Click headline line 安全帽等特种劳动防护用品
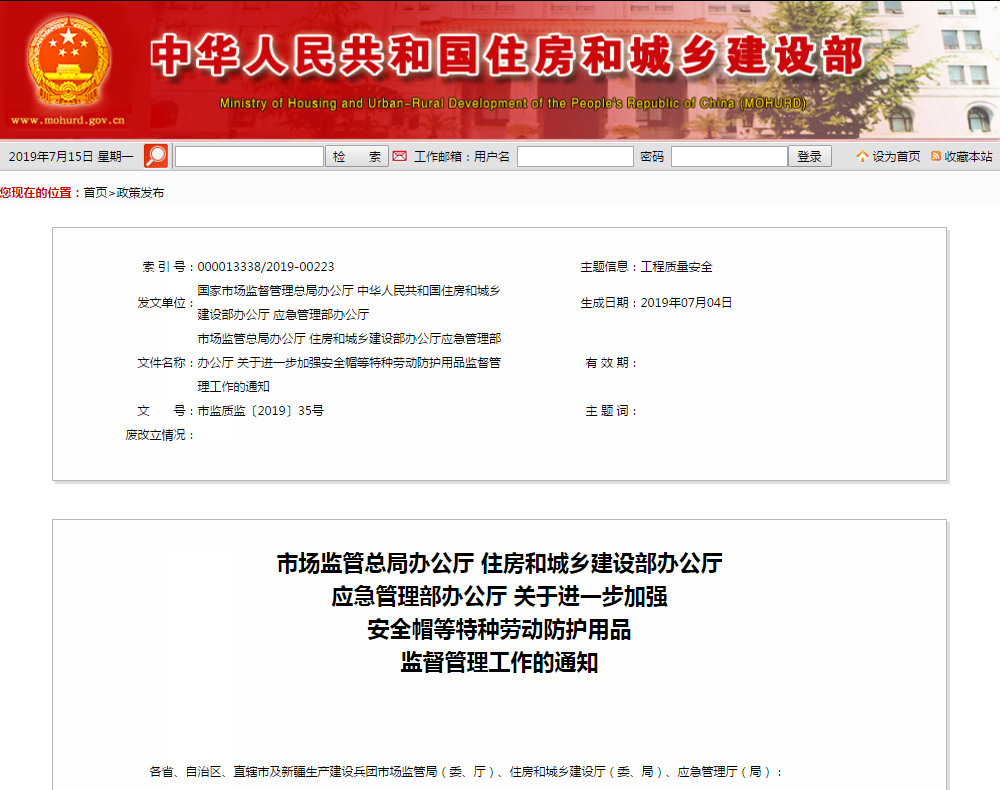 pyautogui.click(x=499, y=630)
